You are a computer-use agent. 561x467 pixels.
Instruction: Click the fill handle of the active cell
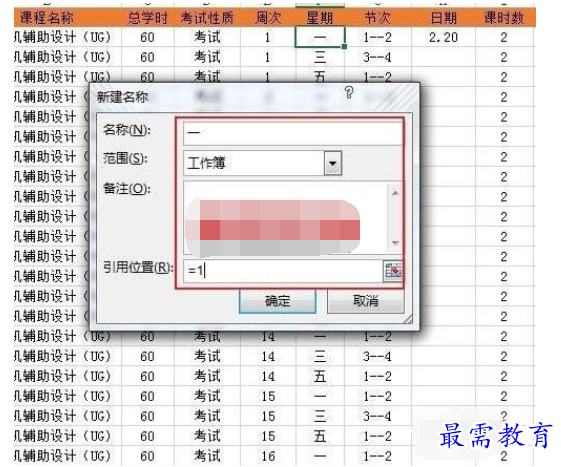(x=344, y=47)
